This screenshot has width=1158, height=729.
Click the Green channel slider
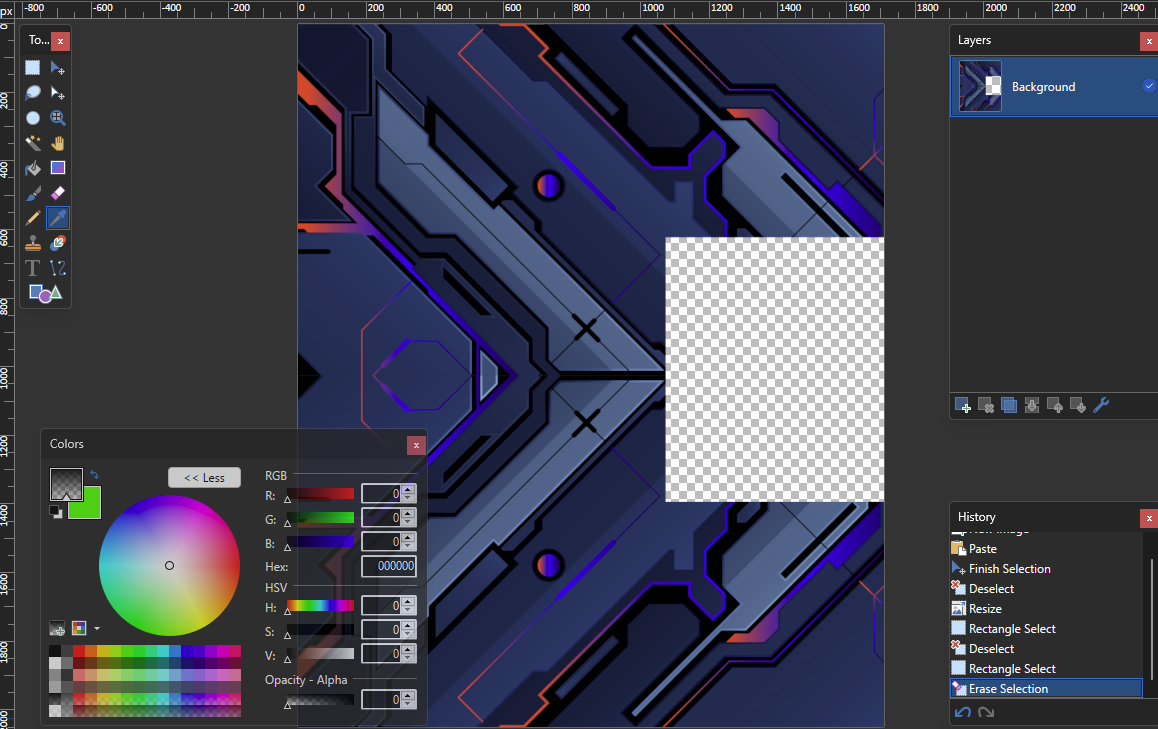[321, 518]
